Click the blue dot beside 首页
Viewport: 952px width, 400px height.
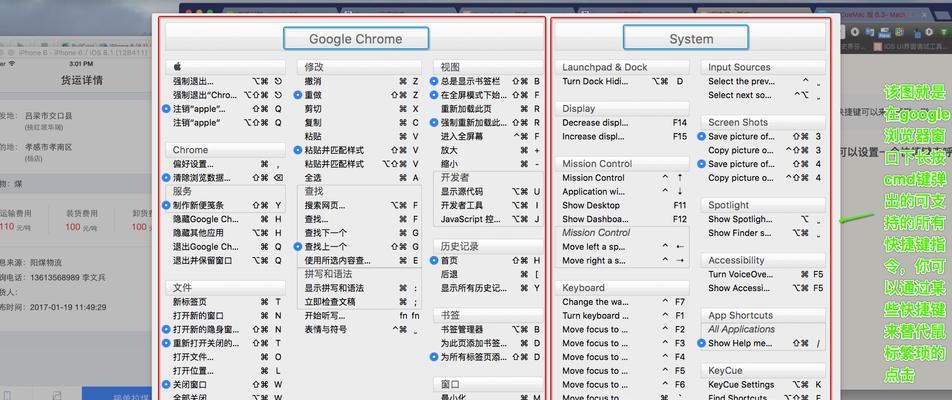[434, 260]
